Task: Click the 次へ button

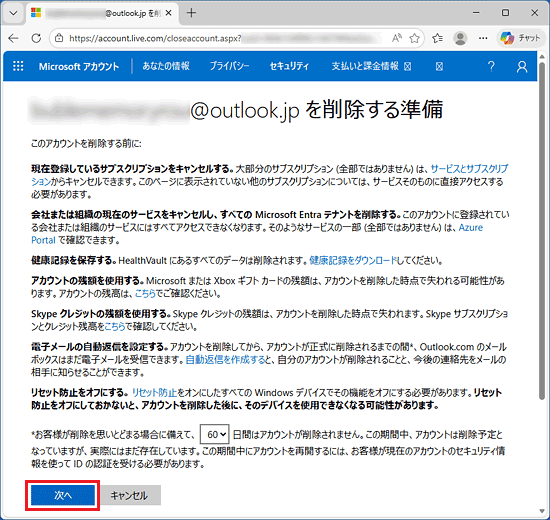Action: tap(63, 495)
